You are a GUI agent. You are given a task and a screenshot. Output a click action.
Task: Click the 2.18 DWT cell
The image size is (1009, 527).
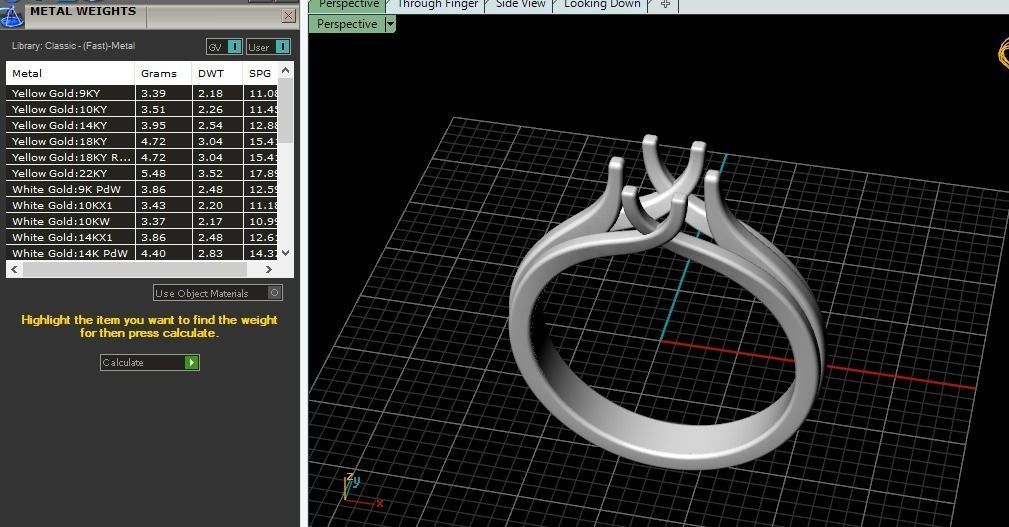[218, 93]
